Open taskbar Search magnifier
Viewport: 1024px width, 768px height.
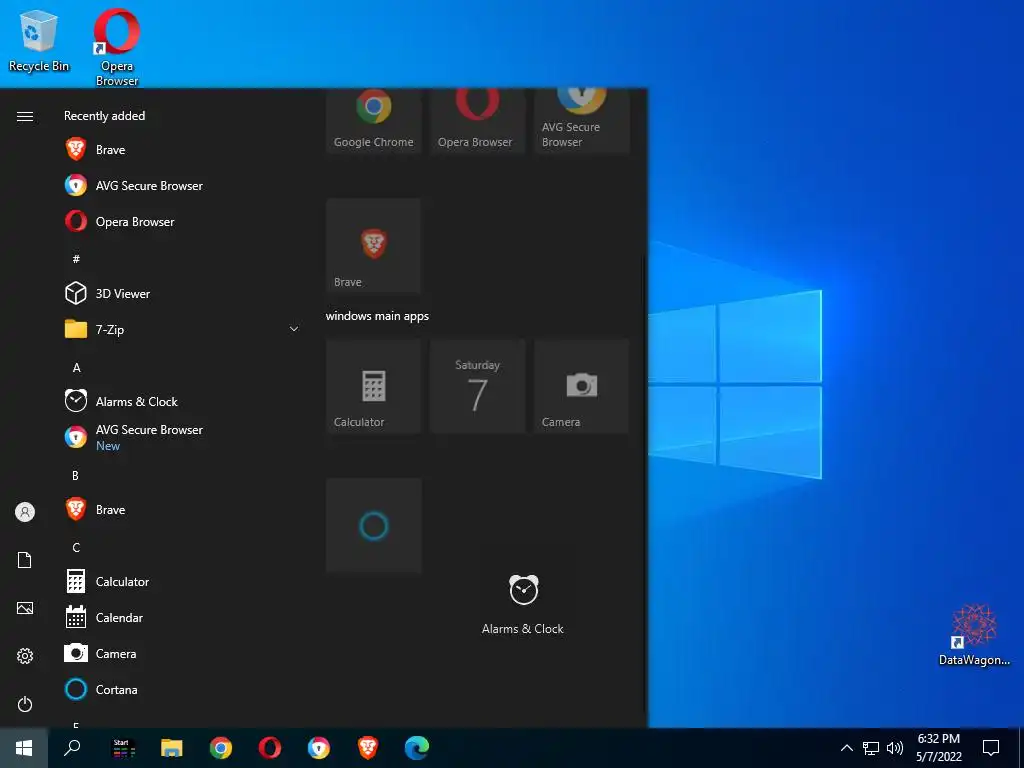point(72,748)
